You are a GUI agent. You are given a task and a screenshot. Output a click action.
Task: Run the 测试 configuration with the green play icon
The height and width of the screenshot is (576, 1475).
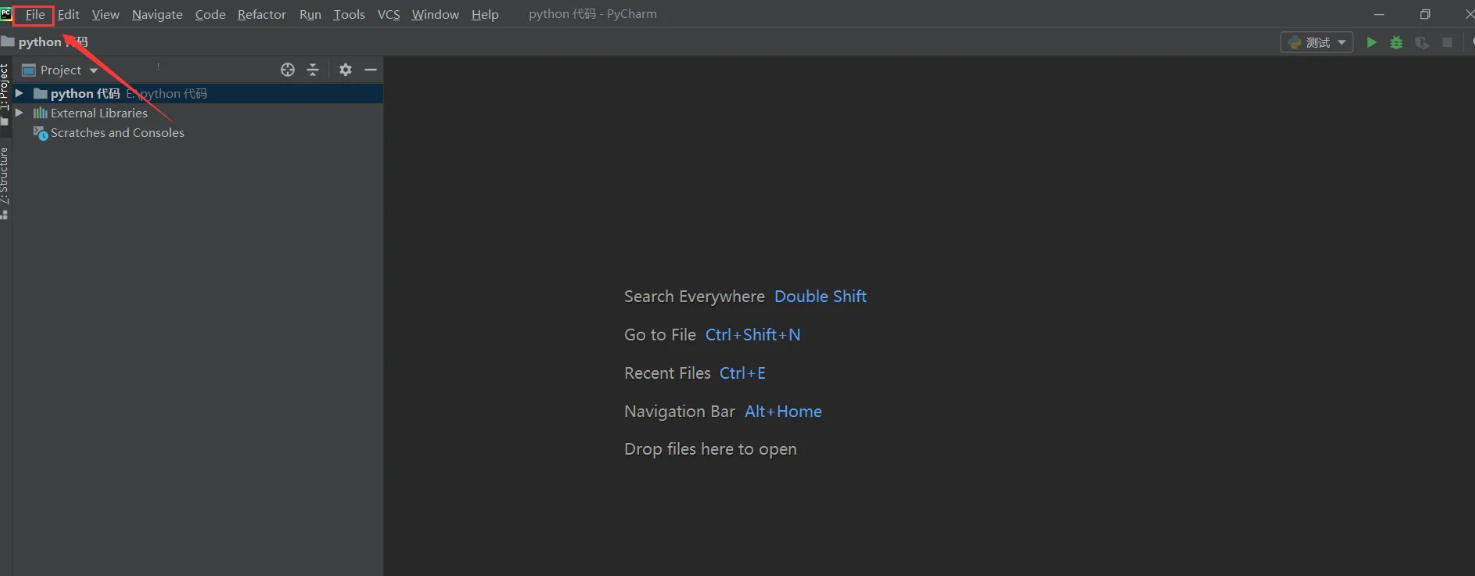point(1371,42)
